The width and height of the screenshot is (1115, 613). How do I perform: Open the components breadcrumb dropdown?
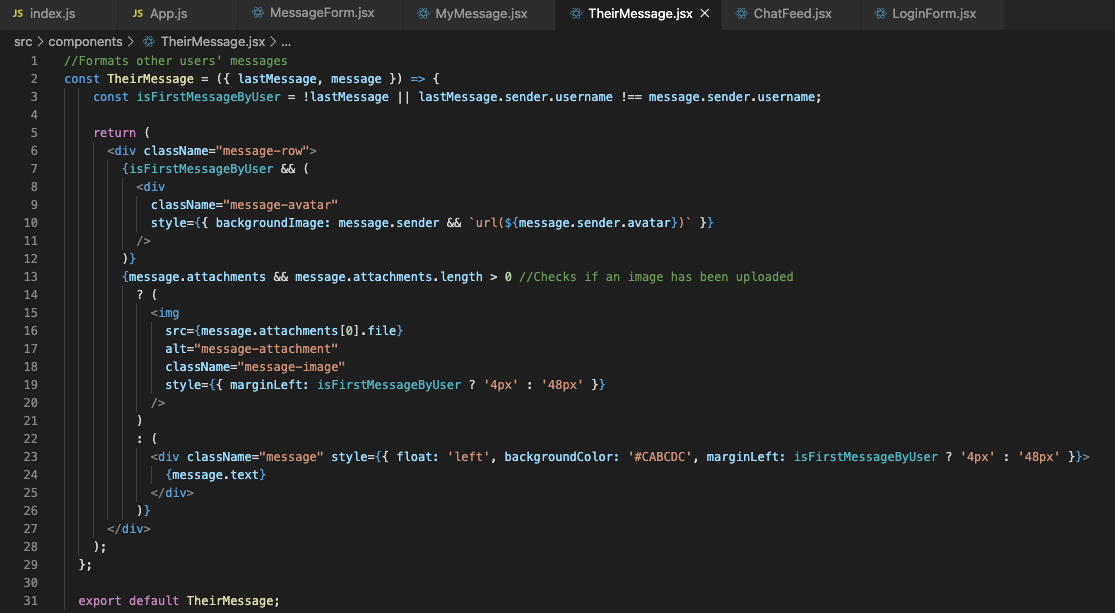(x=86, y=42)
